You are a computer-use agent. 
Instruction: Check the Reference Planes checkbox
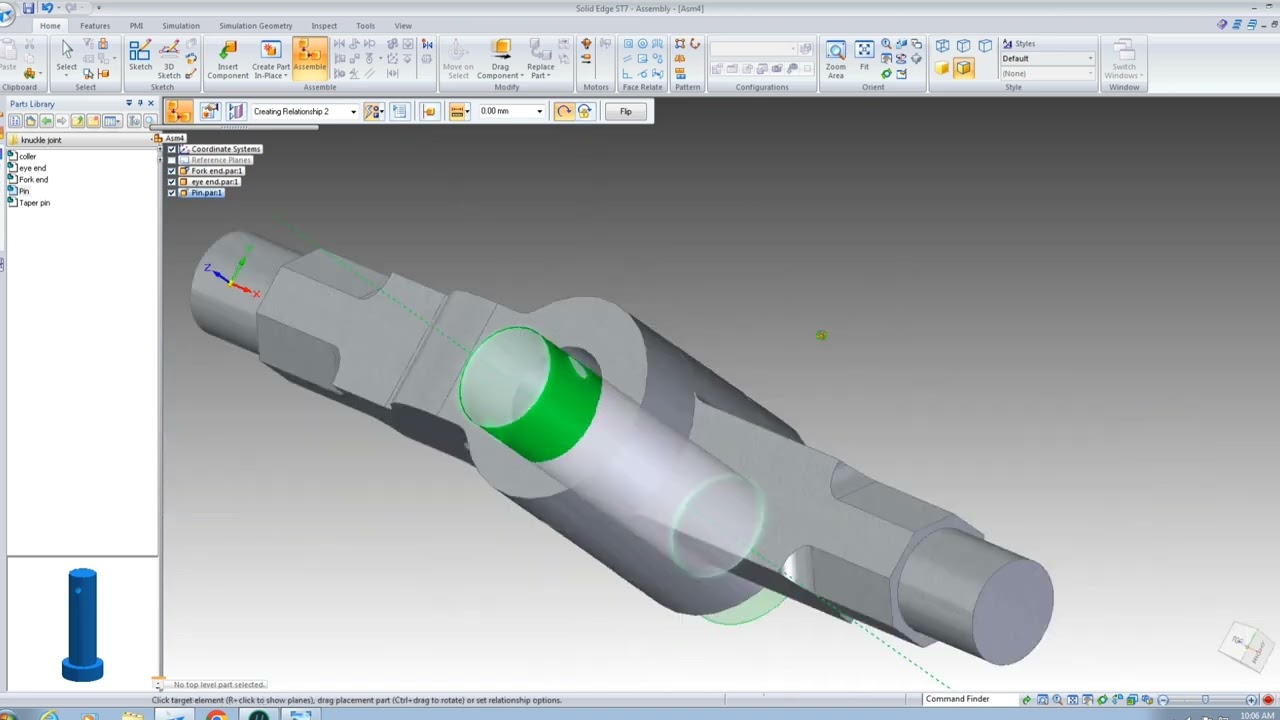click(x=171, y=160)
